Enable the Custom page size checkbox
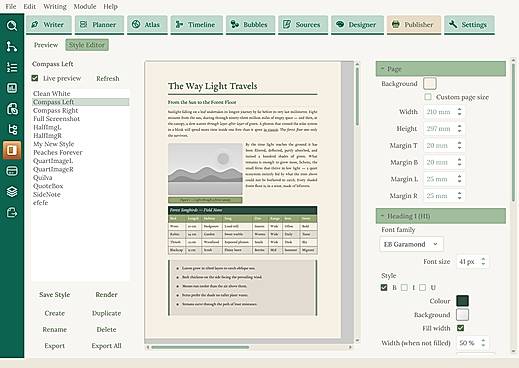The height and width of the screenshot is (368, 519). (x=428, y=97)
